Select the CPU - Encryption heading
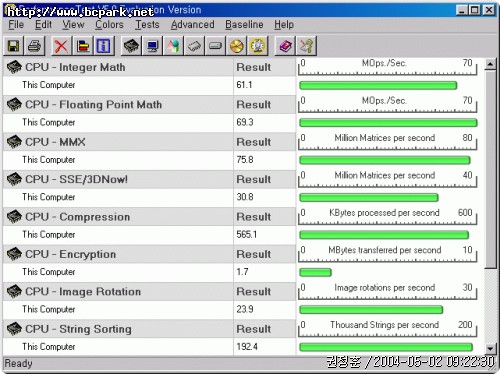 click(x=71, y=254)
